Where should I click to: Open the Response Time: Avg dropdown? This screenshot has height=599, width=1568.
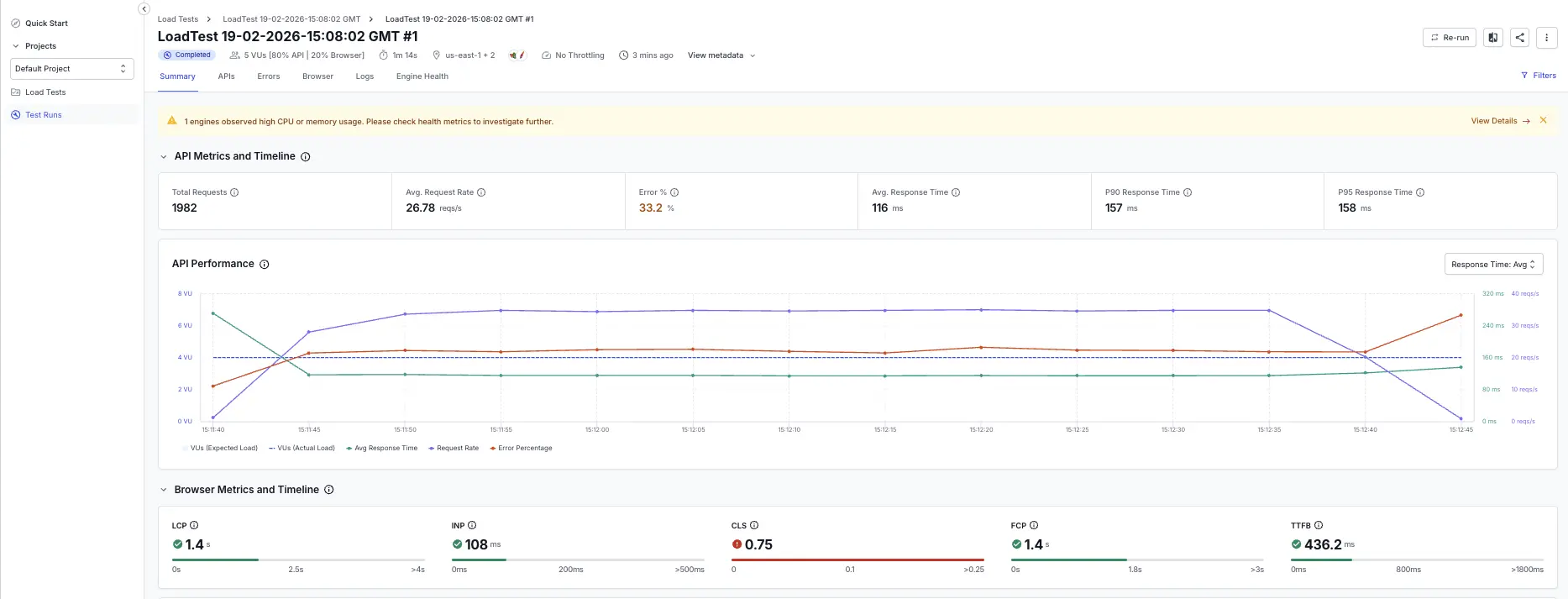1493,264
